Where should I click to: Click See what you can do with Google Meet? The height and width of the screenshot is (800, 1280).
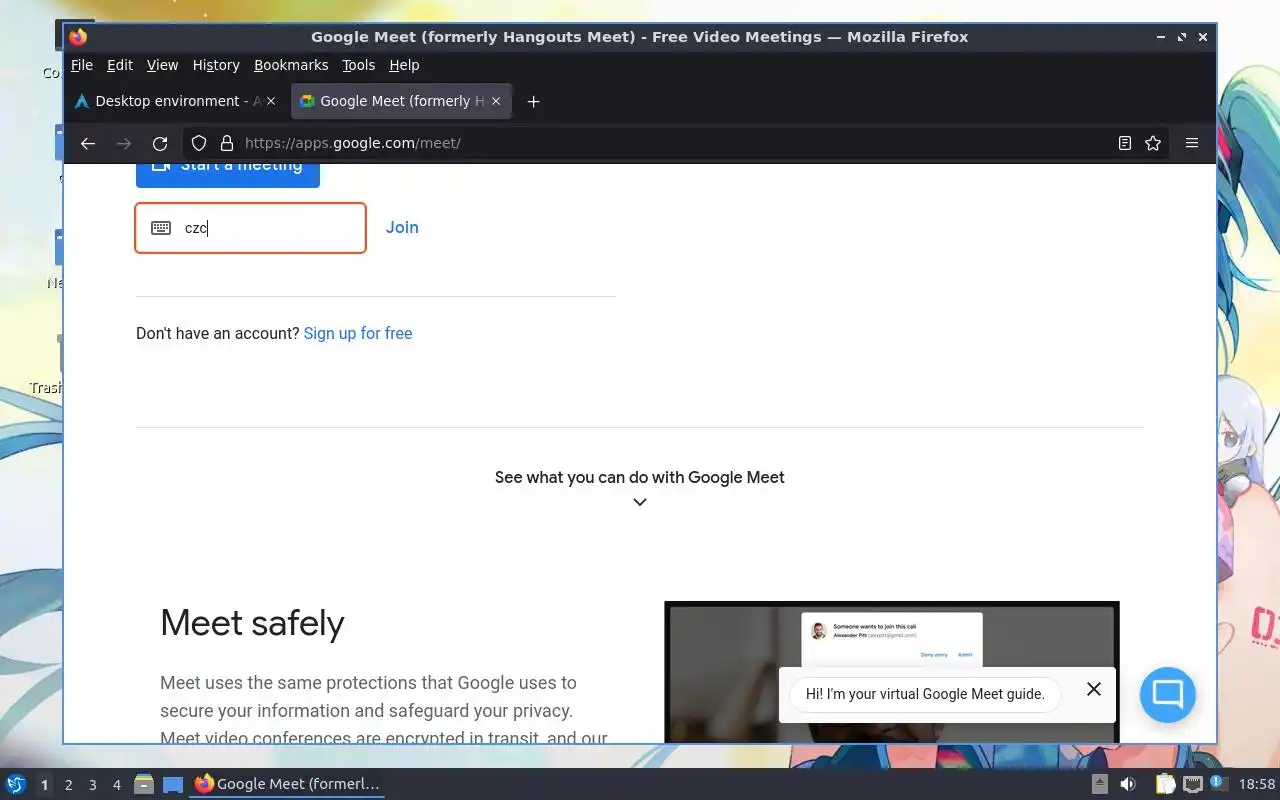pyautogui.click(x=640, y=478)
